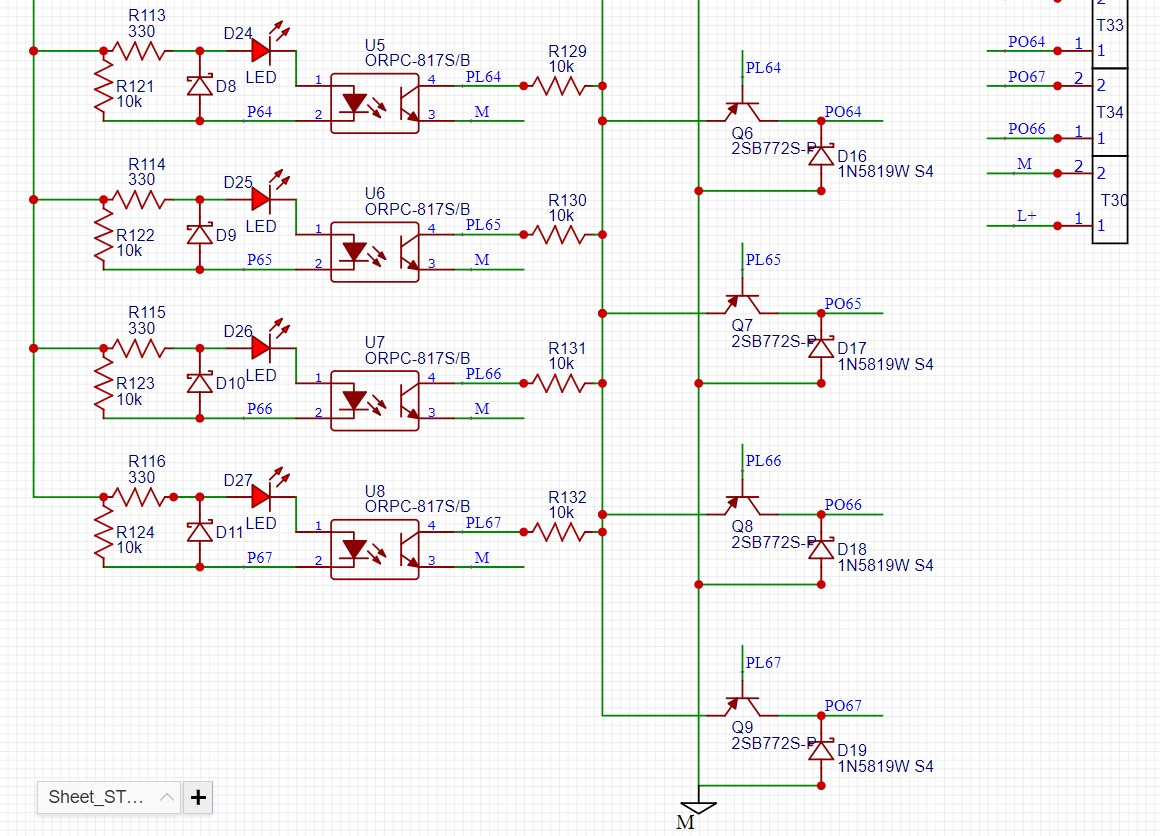Open the Sheet_ST tab
Screen dimensions: 1160x836
(97, 797)
